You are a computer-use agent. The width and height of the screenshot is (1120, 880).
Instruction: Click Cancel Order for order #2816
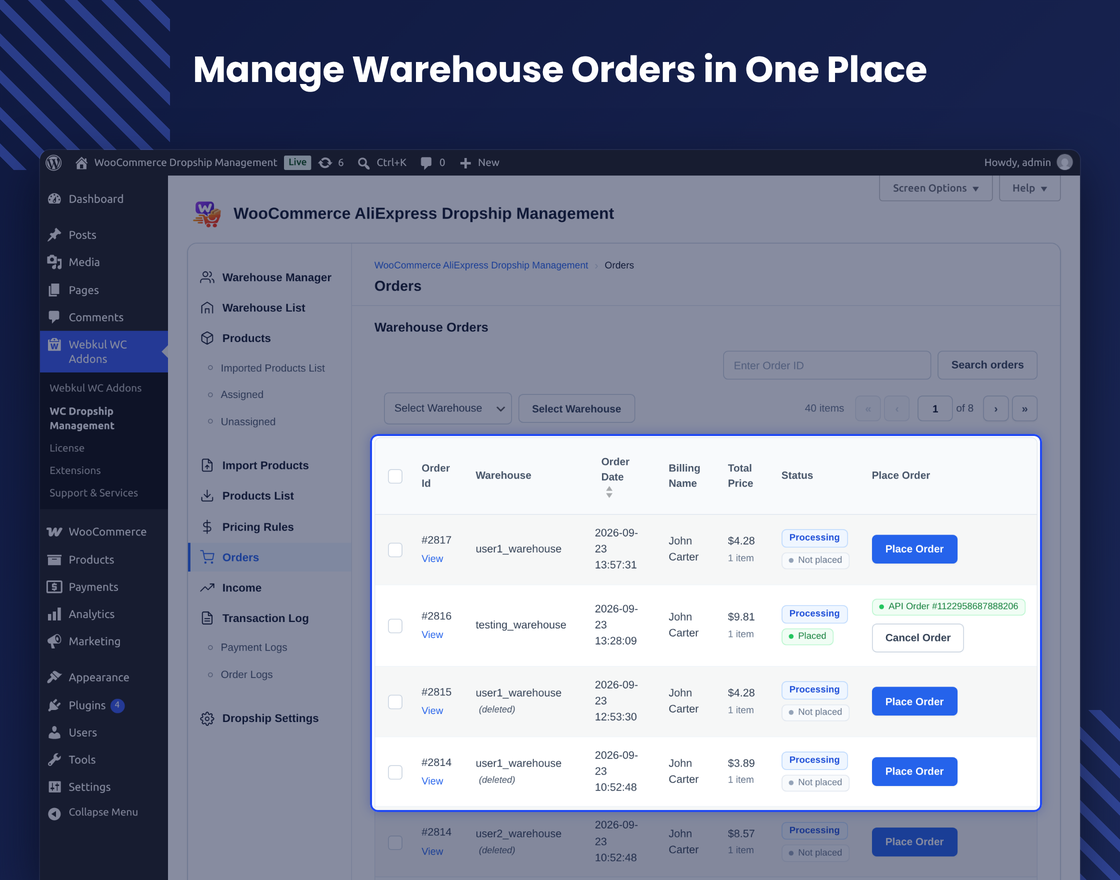click(918, 638)
